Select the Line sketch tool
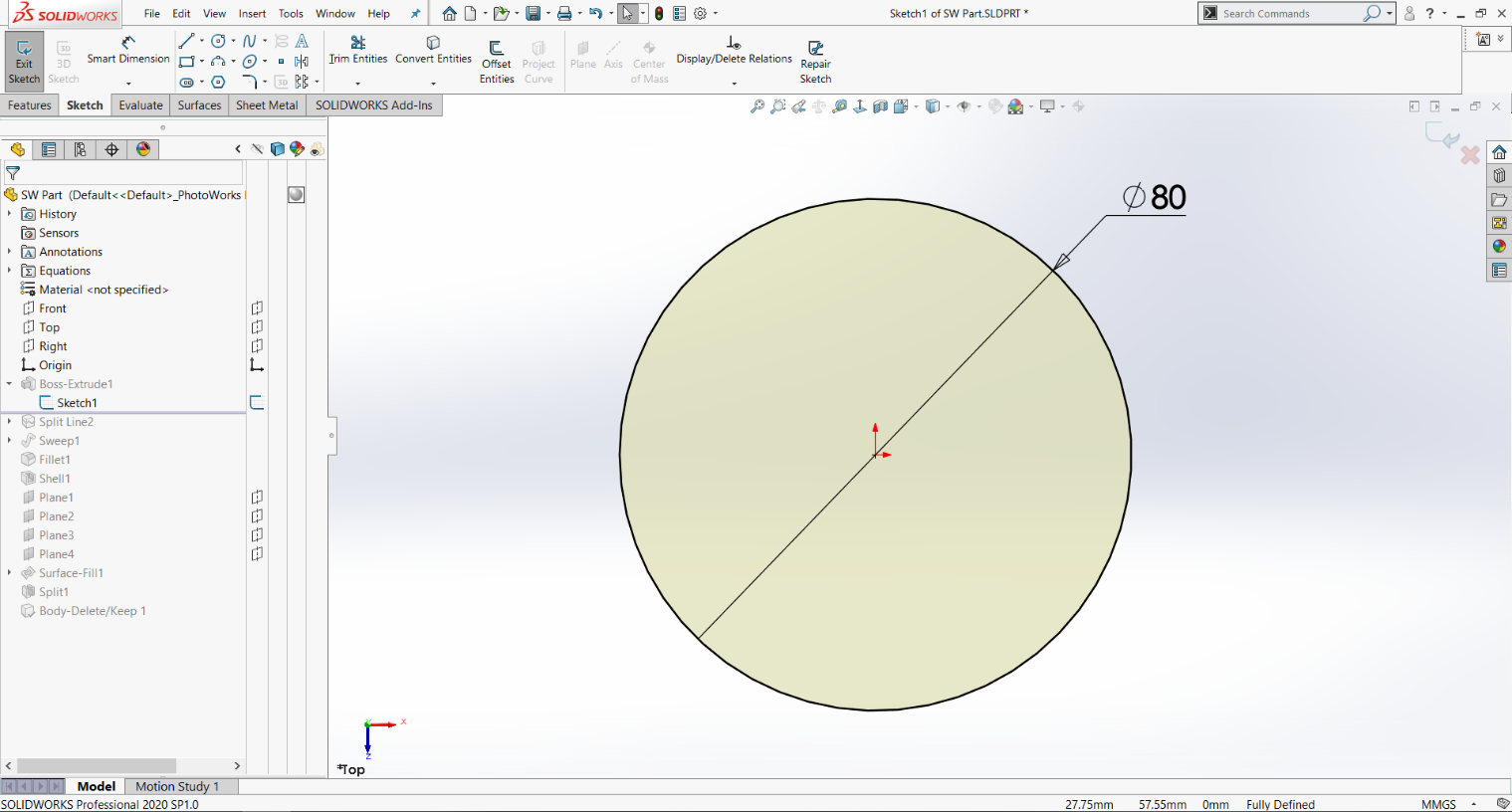Image resolution: width=1512 pixels, height=812 pixels. point(187,41)
